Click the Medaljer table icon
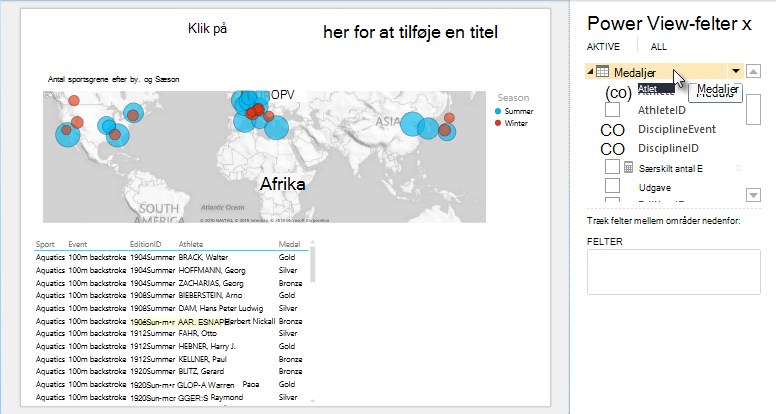The height and width of the screenshot is (414, 776). tap(602, 72)
